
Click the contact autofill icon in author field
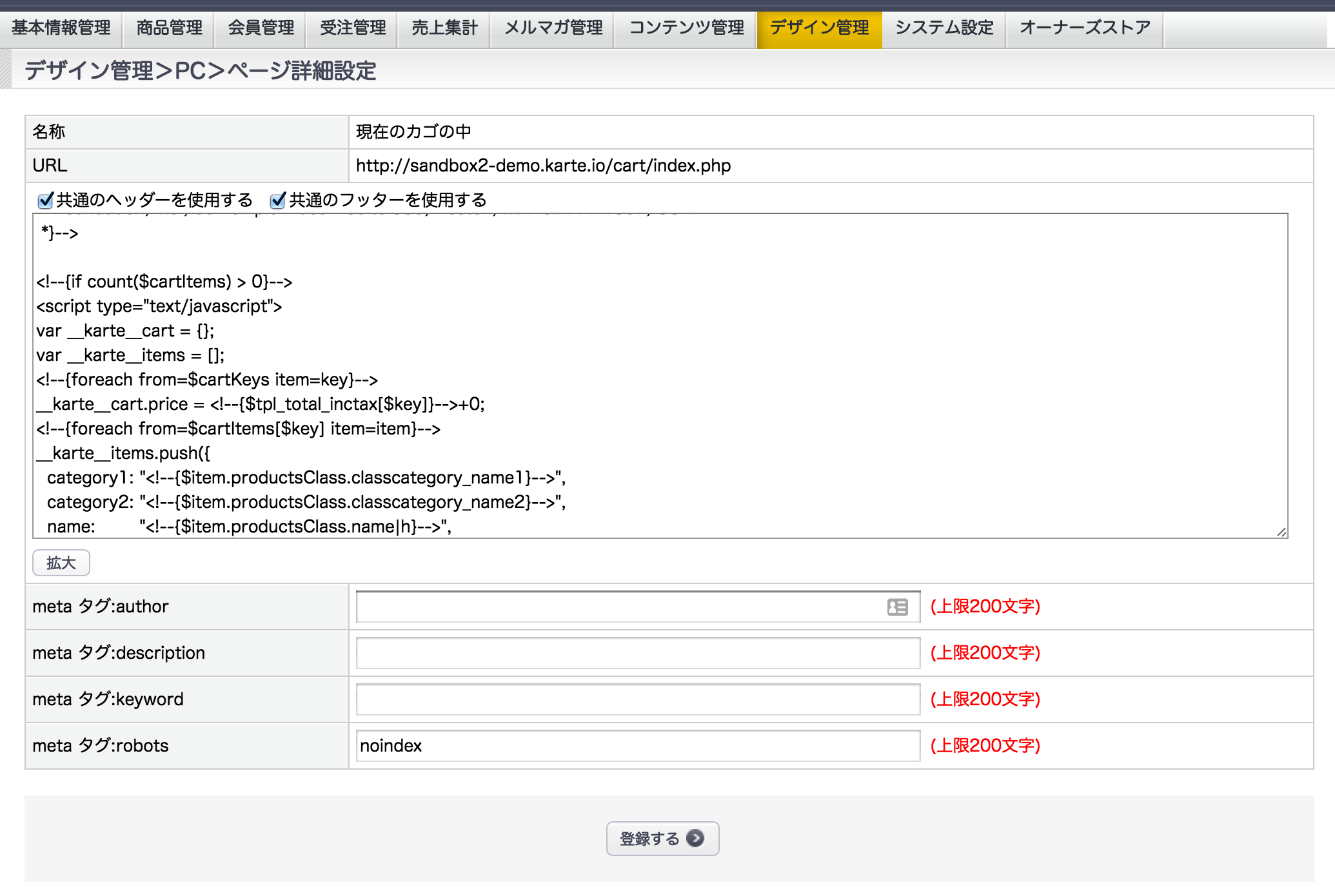tap(897, 607)
